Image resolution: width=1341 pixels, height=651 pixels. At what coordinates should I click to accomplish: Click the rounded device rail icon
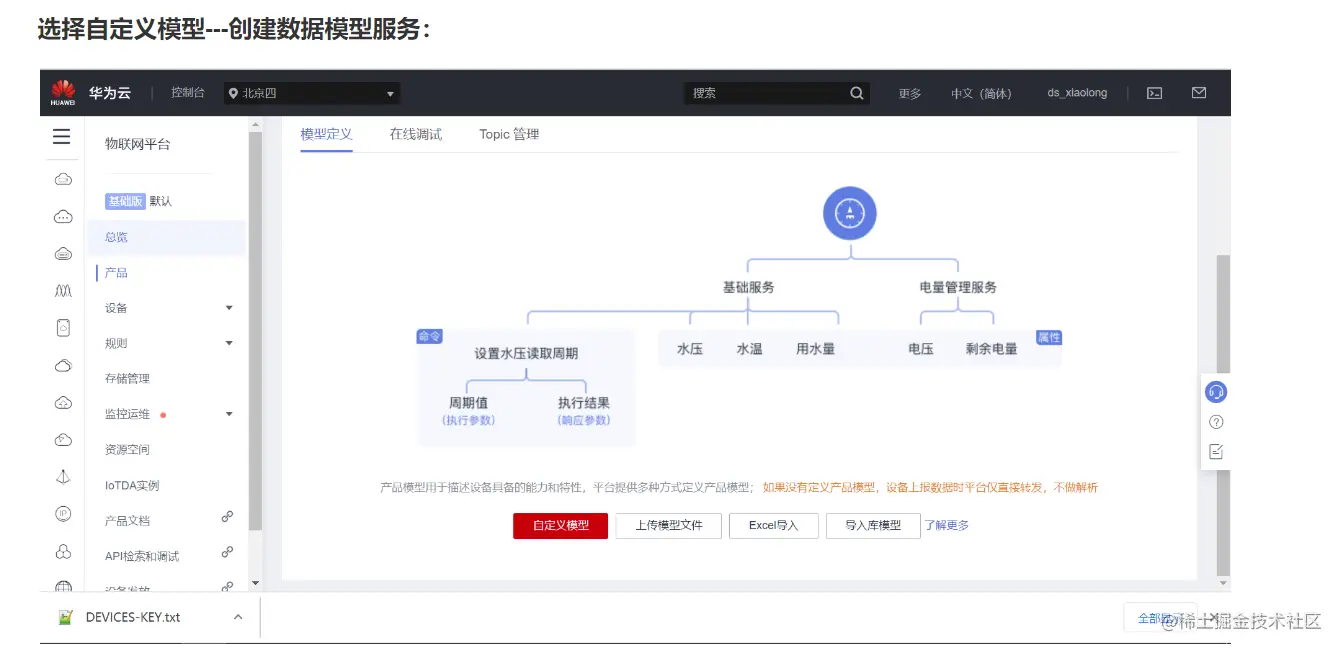pyautogui.click(x=63, y=328)
